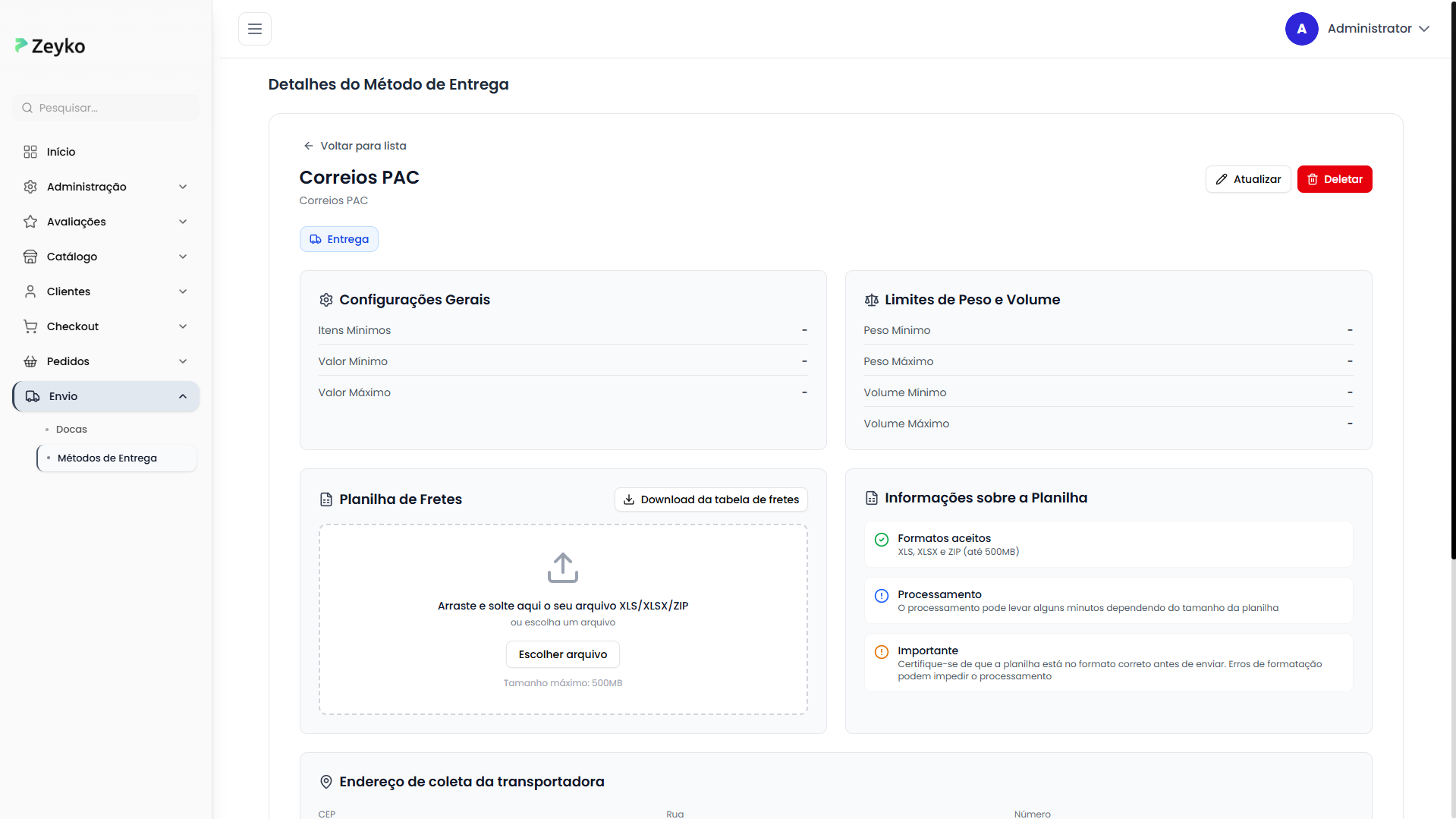Expand the Avaliações menu chevron
Viewport: 1456px width, 819px height.
[183, 222]
